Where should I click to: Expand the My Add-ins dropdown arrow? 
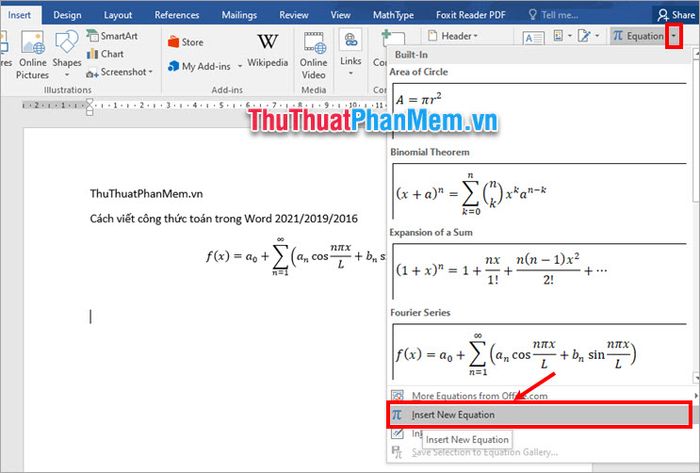240,66
